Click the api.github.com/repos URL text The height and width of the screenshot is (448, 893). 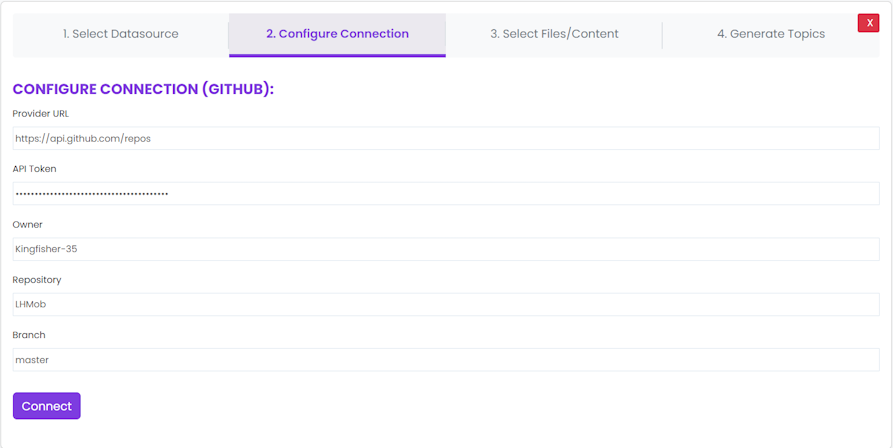point(83,138)
